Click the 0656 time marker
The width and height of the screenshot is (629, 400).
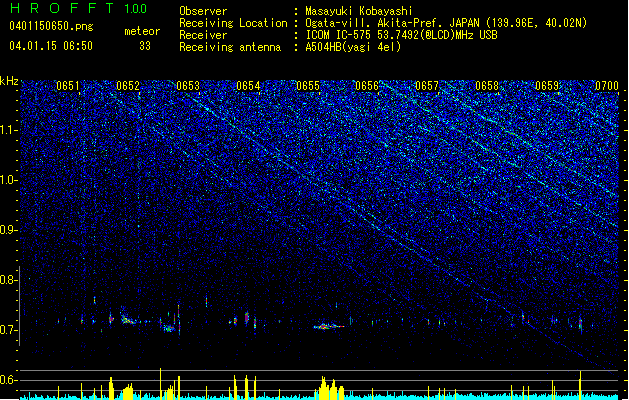367,86
